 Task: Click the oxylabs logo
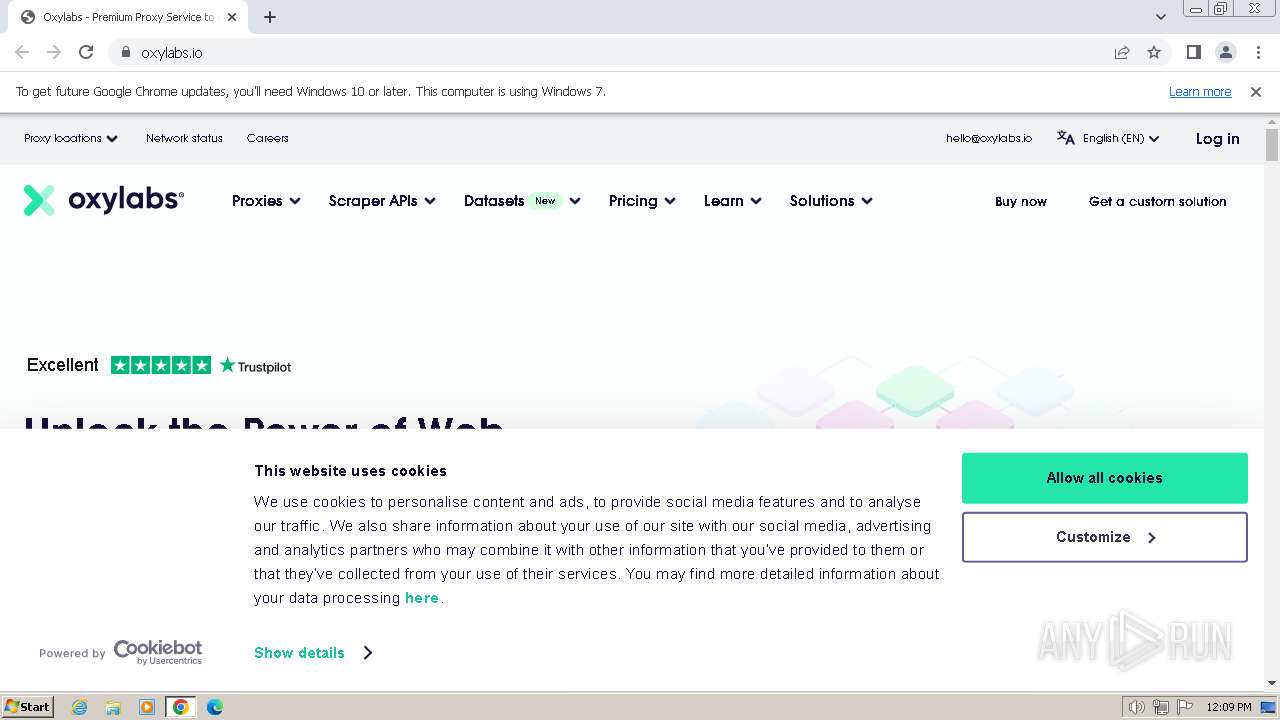click(104, 200)
